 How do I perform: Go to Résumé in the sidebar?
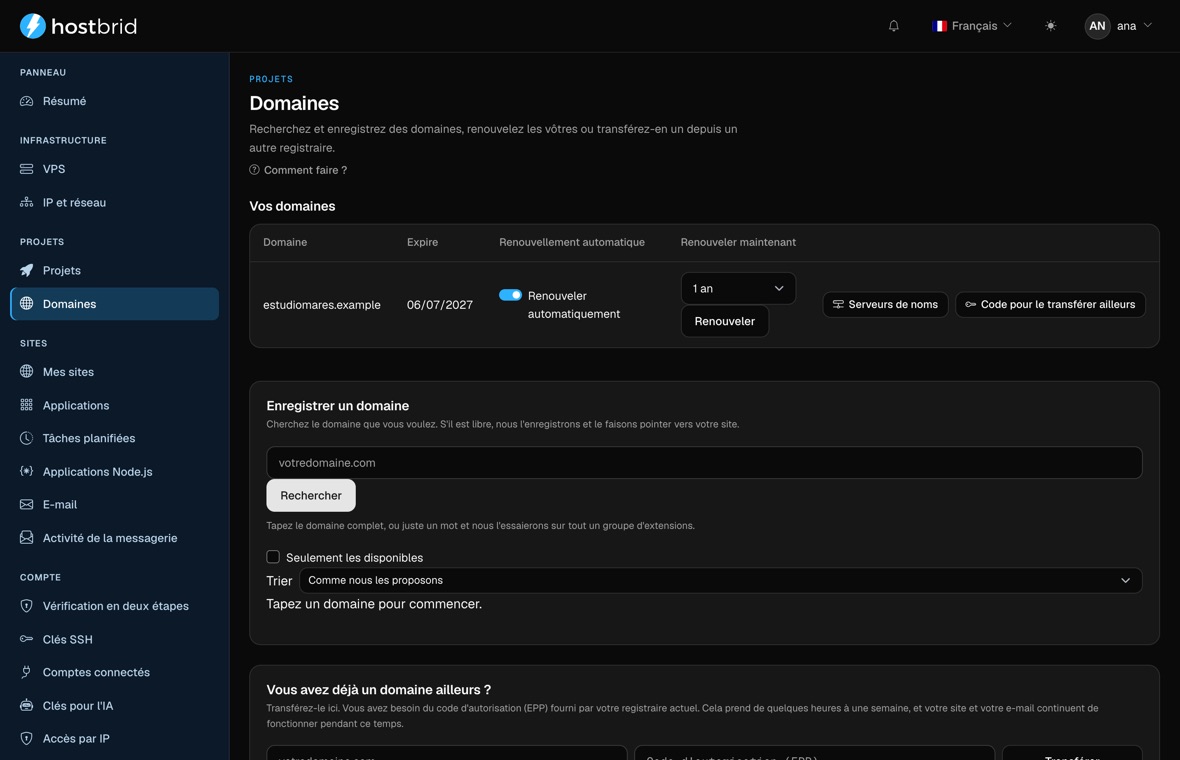pos(114,101)
